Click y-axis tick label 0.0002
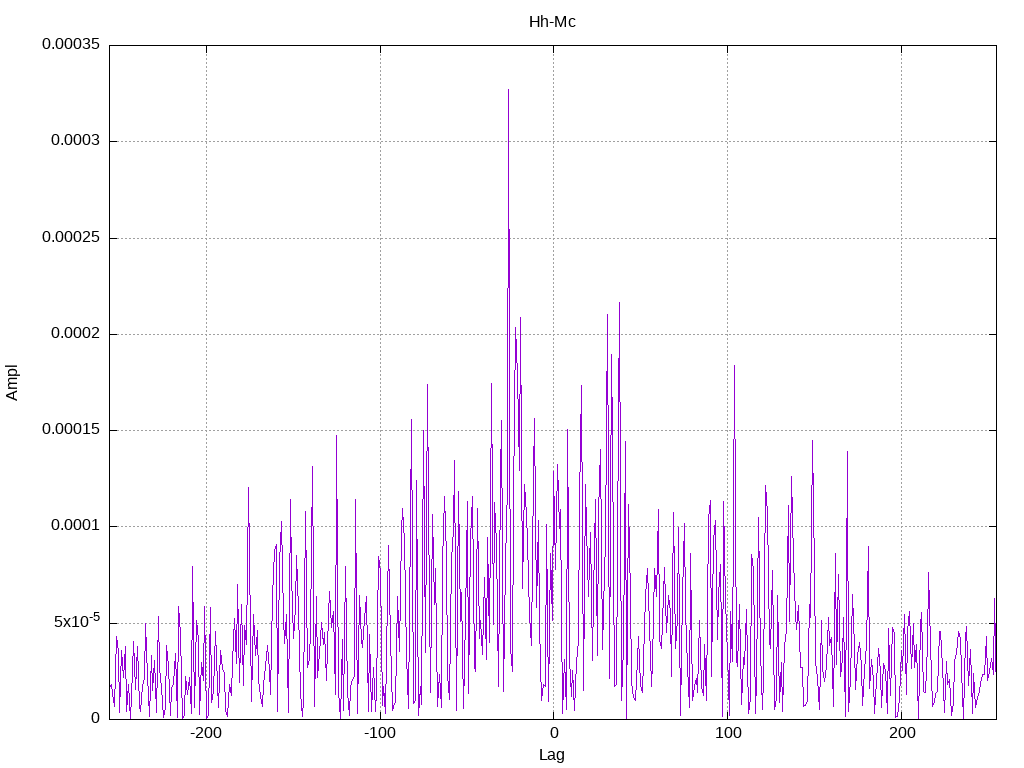The width and height of the screenshot is (1024, 768). [x=76, y=334]
